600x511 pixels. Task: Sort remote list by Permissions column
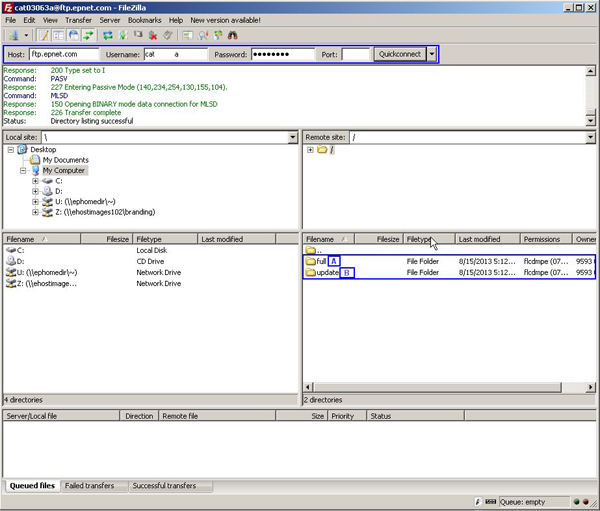click(x=546, y=239)
